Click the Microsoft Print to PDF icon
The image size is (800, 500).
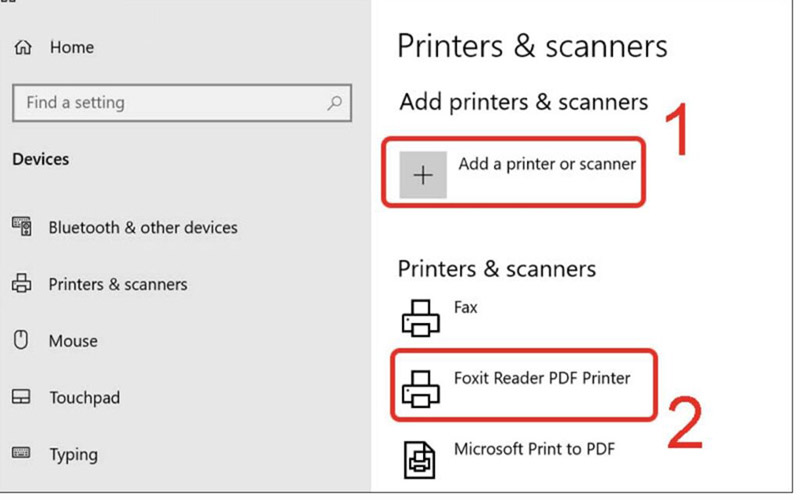coord(419,460)
